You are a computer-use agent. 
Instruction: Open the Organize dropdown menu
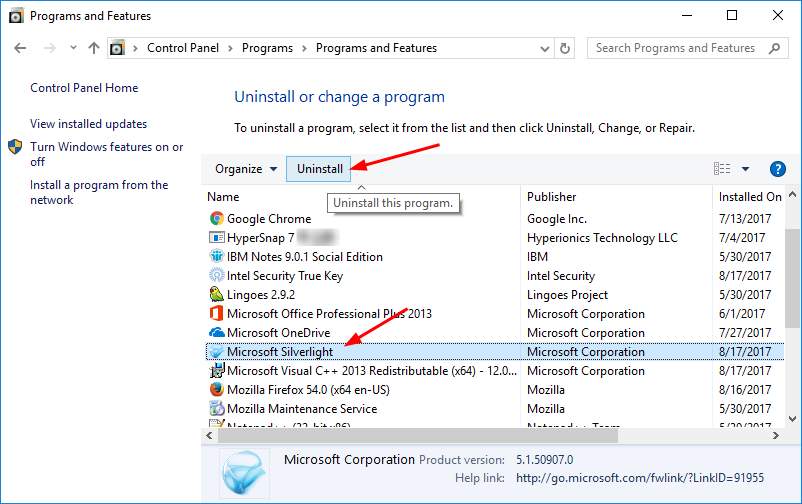(x=246, y=169)
